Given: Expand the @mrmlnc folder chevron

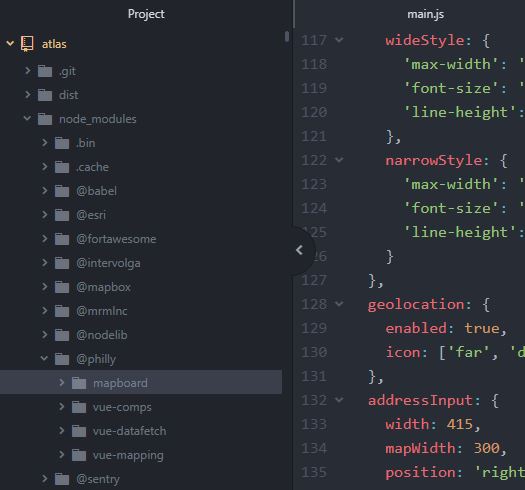Looking at the screenshot, I should [x=45, y=311].
